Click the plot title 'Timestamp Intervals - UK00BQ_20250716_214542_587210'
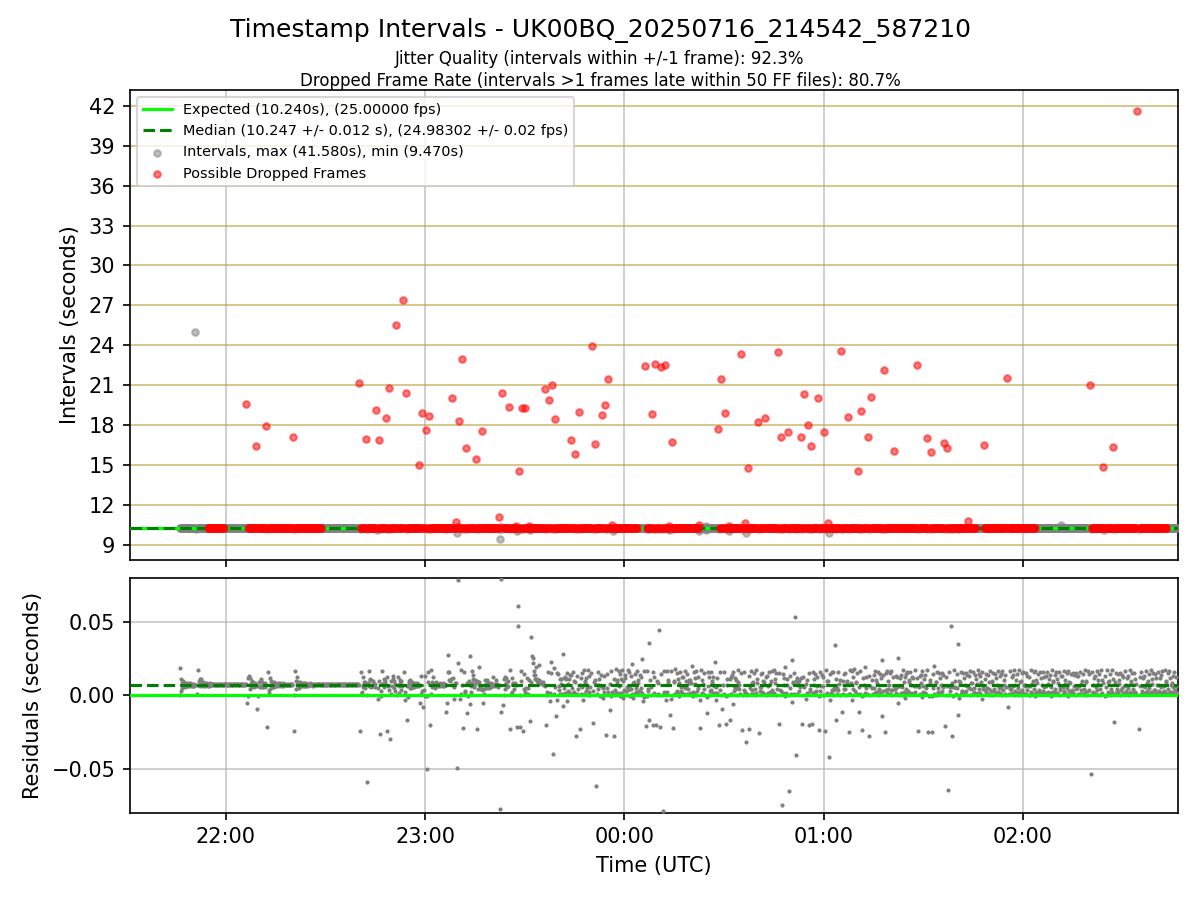The width and height of the screenshot is (1200, 900). [x=600, y=29]
